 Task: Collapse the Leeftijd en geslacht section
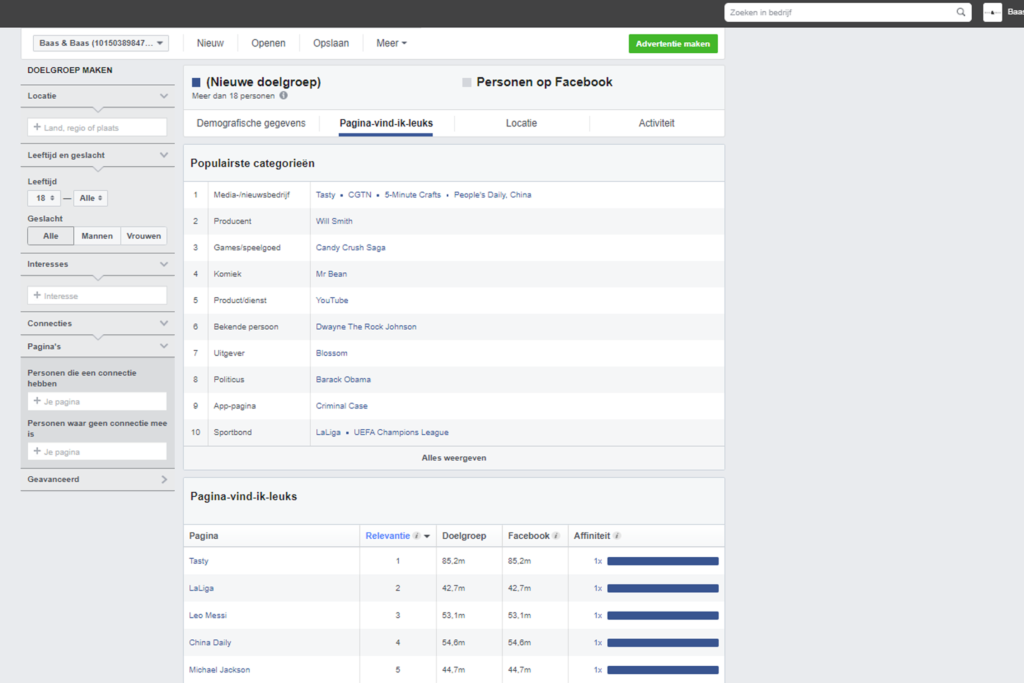pyautogui.click(x=164, y=155)
